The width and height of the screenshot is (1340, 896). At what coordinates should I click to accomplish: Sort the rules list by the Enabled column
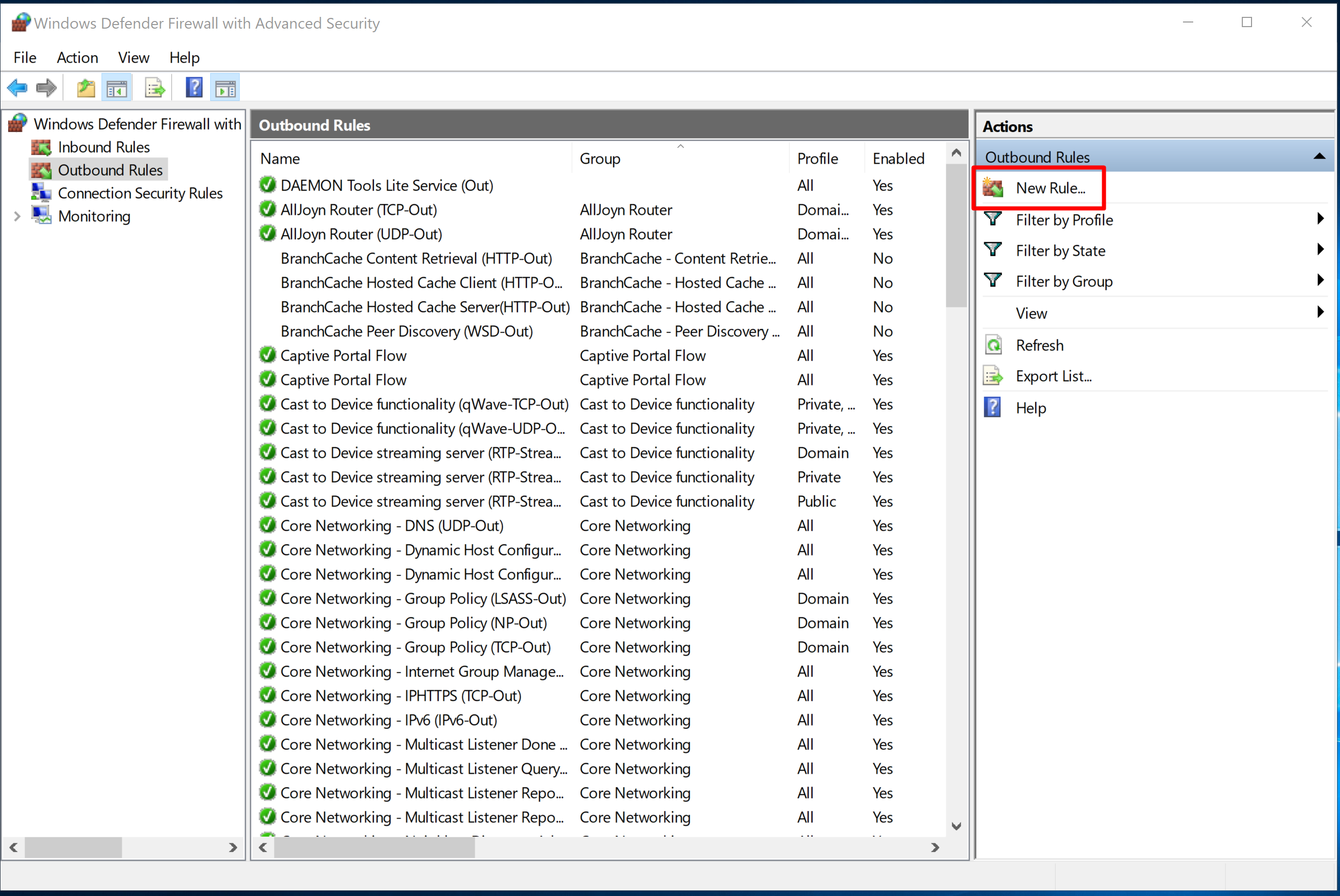coord(898,159)
